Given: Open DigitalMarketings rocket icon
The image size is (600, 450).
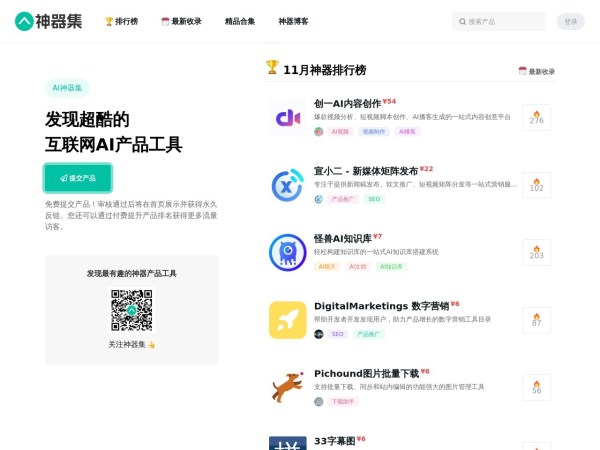Looking at the screenshot, I should (x=287, y=320).
